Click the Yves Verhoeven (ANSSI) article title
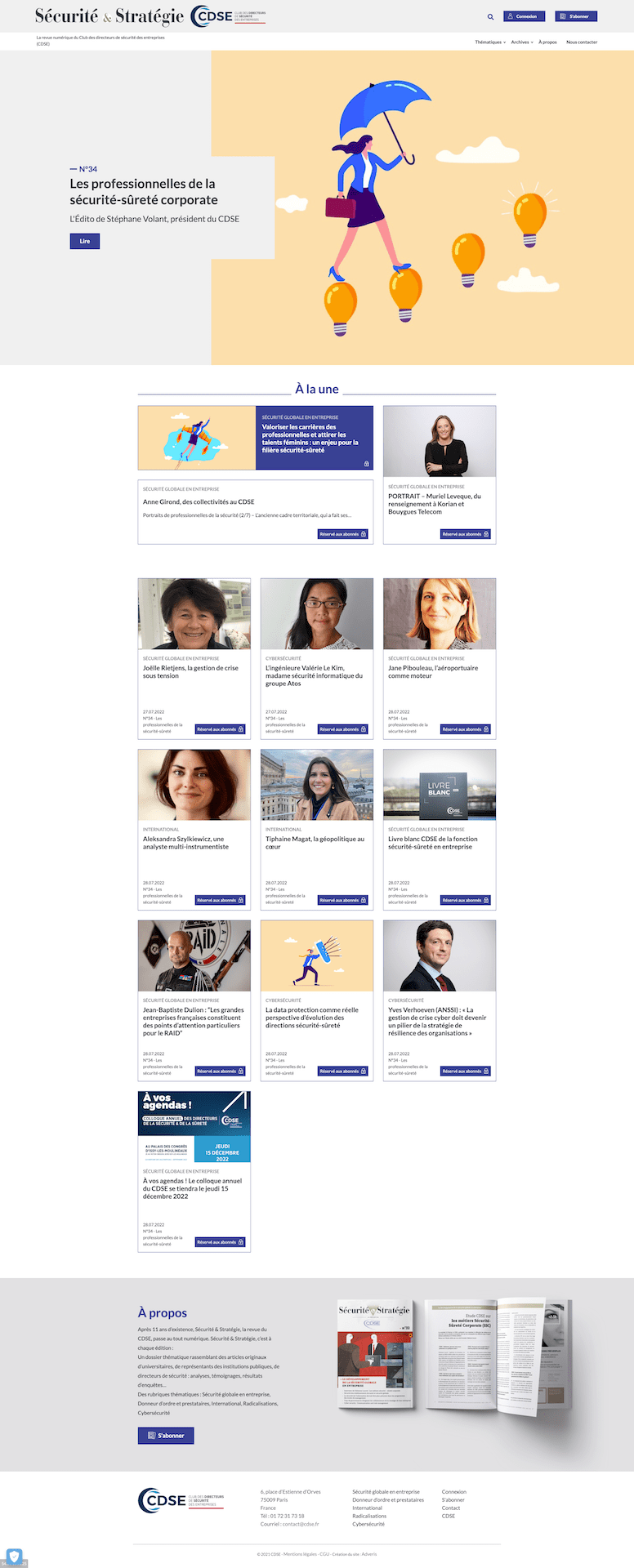This screenshot has width=634, height=1568. [x=437, y=1022]
